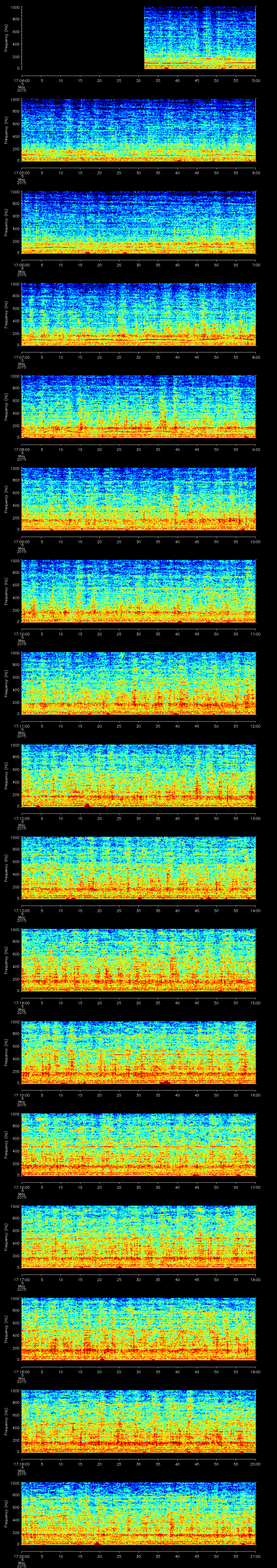Open the spectrogram beginning at 17:16:00

click(139, 1145)
